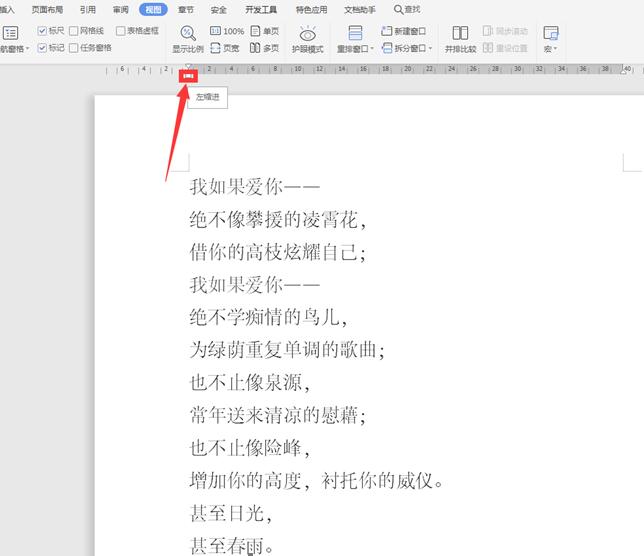Toggle the 任务窗格 task pane checkbox
644x556 pixels.
74,47
